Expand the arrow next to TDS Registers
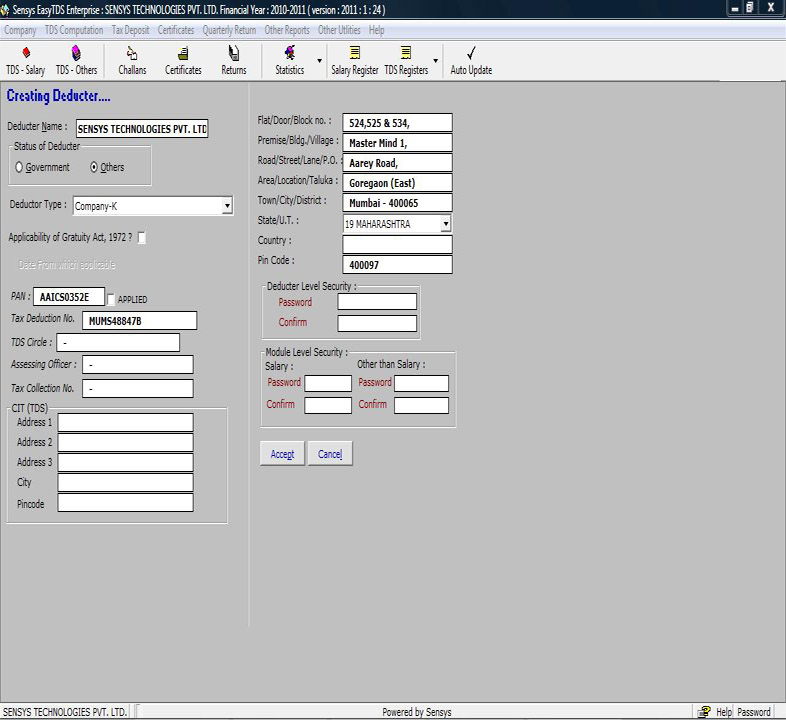Screen dimensions: 786x722 click(436, 61)
